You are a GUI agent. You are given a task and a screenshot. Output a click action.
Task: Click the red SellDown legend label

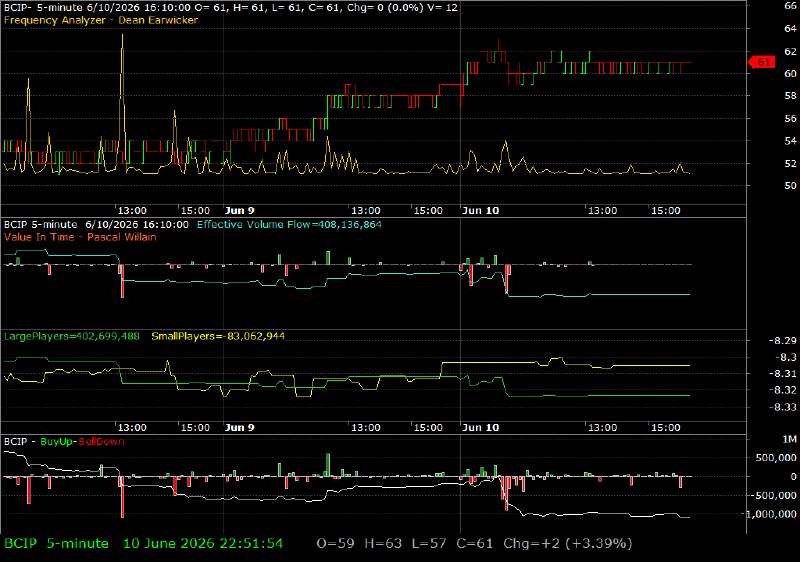pos(101,442)
